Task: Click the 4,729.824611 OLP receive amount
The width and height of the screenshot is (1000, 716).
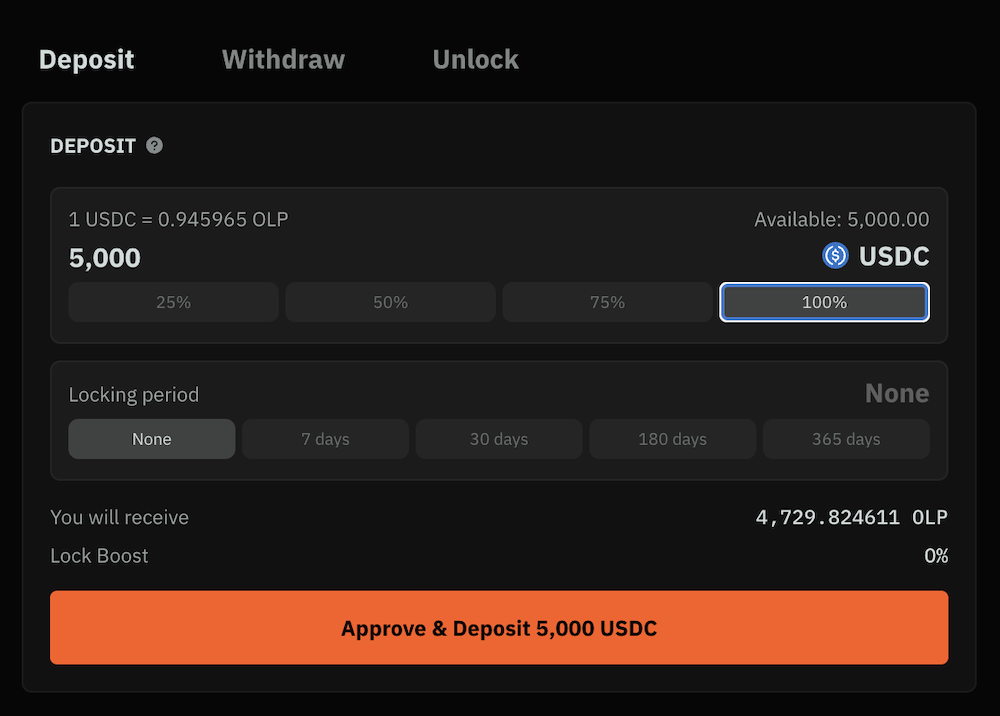Action: [850, 518]
